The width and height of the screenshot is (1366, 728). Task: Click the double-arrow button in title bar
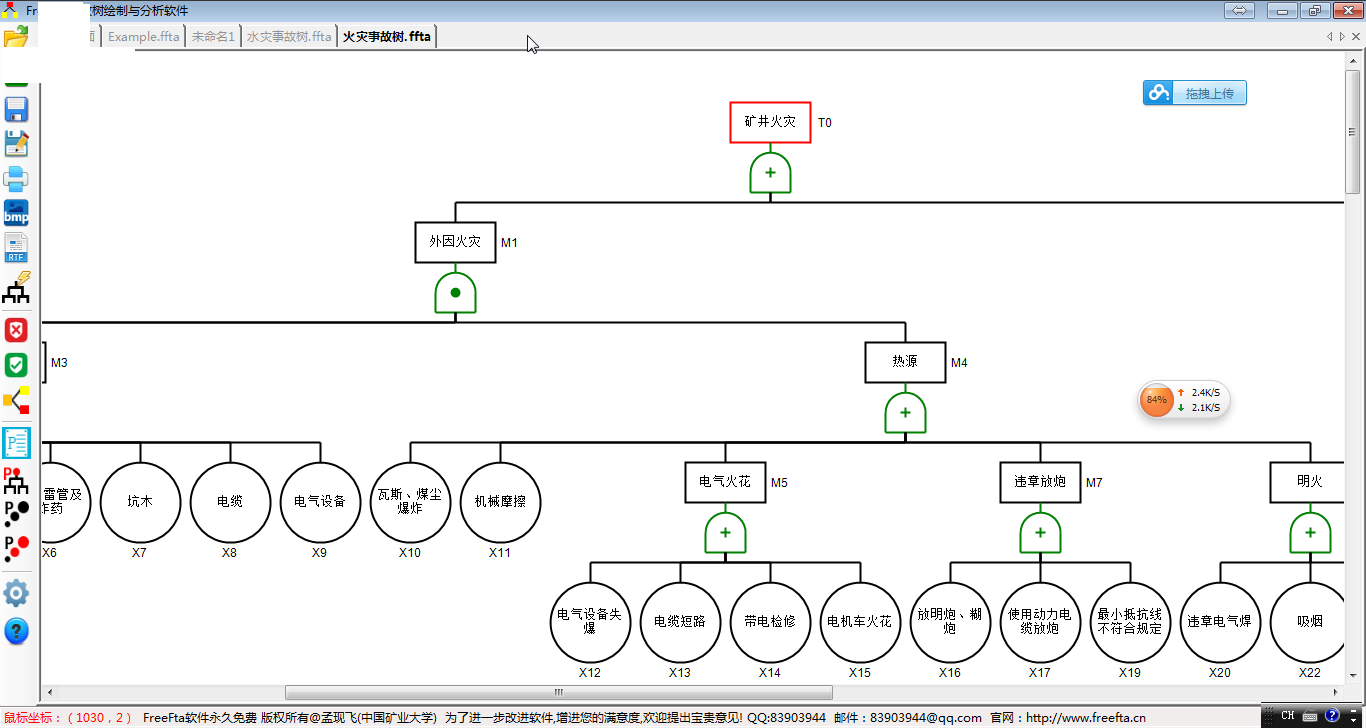[1239, 10]
